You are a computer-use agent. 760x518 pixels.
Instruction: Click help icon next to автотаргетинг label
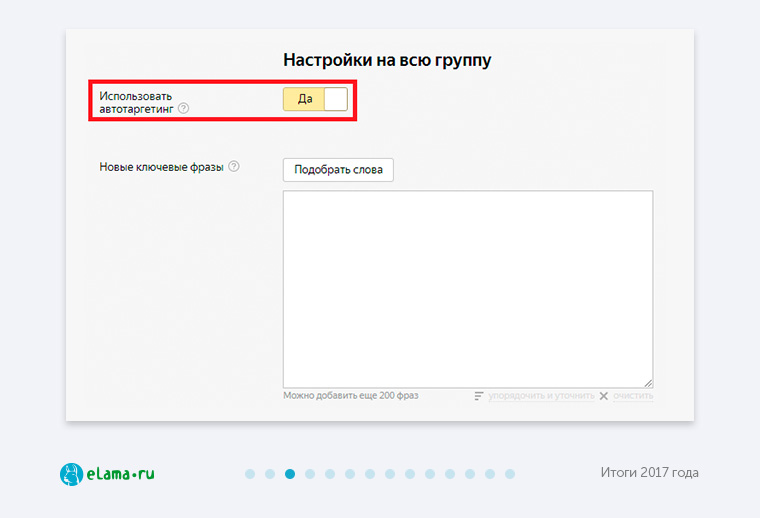183,109
